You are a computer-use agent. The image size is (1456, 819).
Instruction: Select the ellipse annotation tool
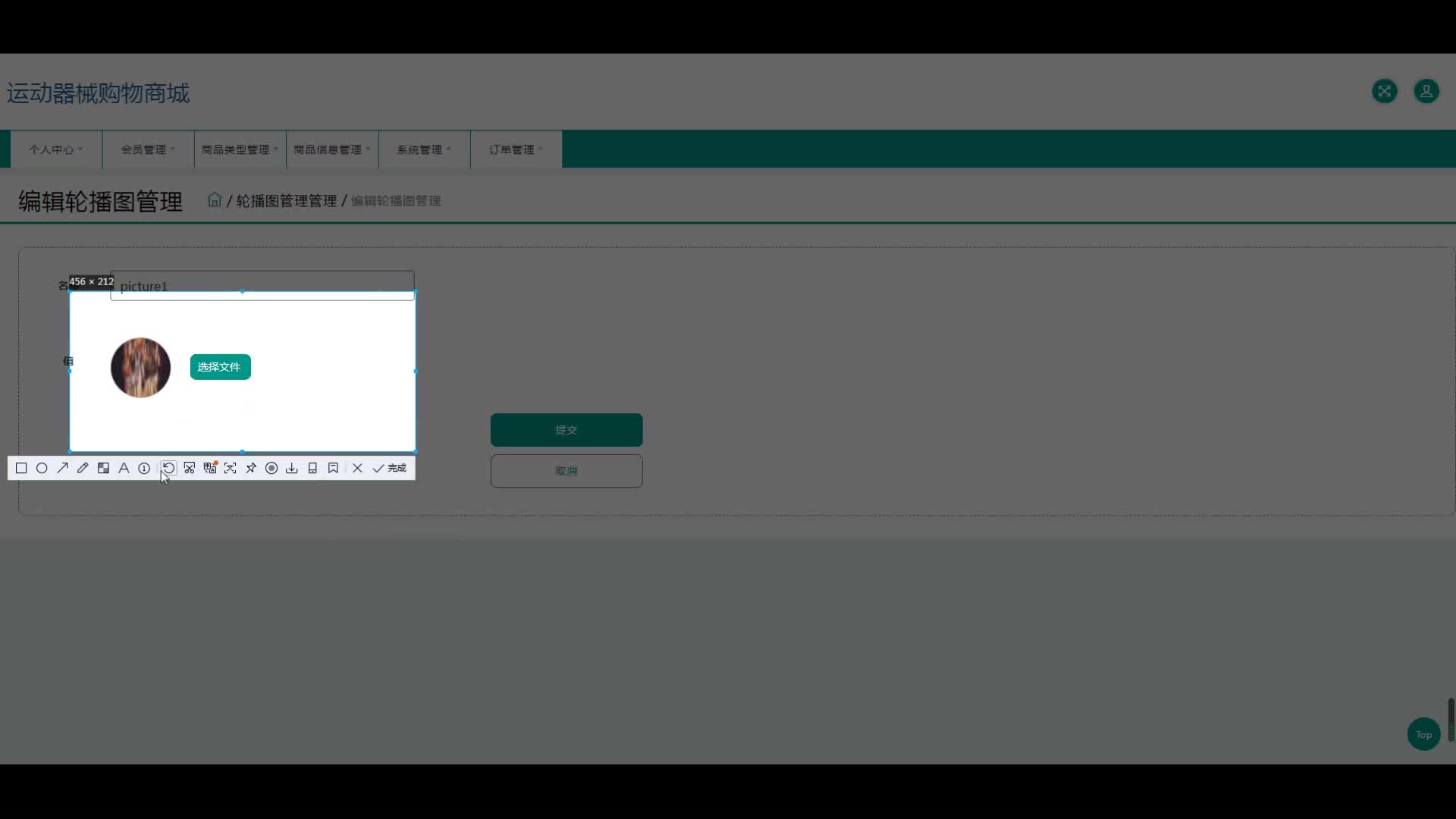click(x=42, y=468)
